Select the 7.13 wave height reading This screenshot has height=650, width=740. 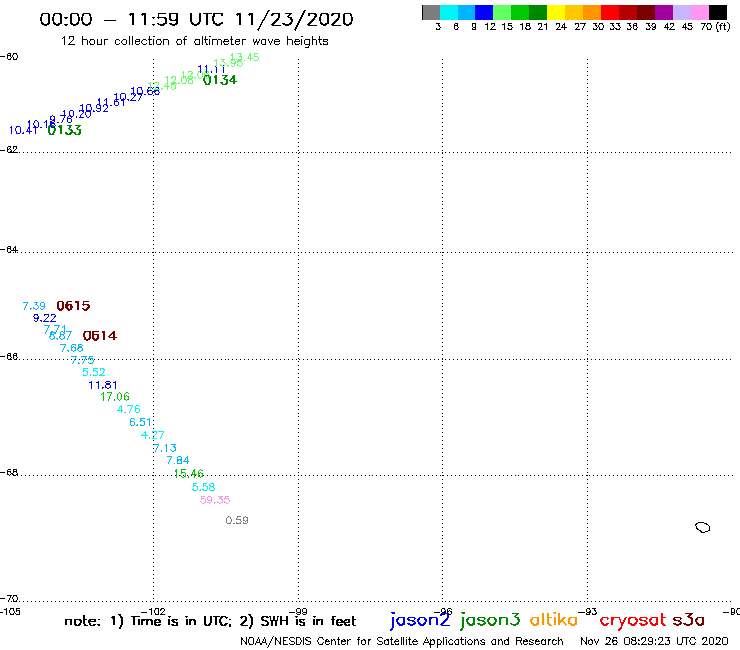[x=165, y=447]
